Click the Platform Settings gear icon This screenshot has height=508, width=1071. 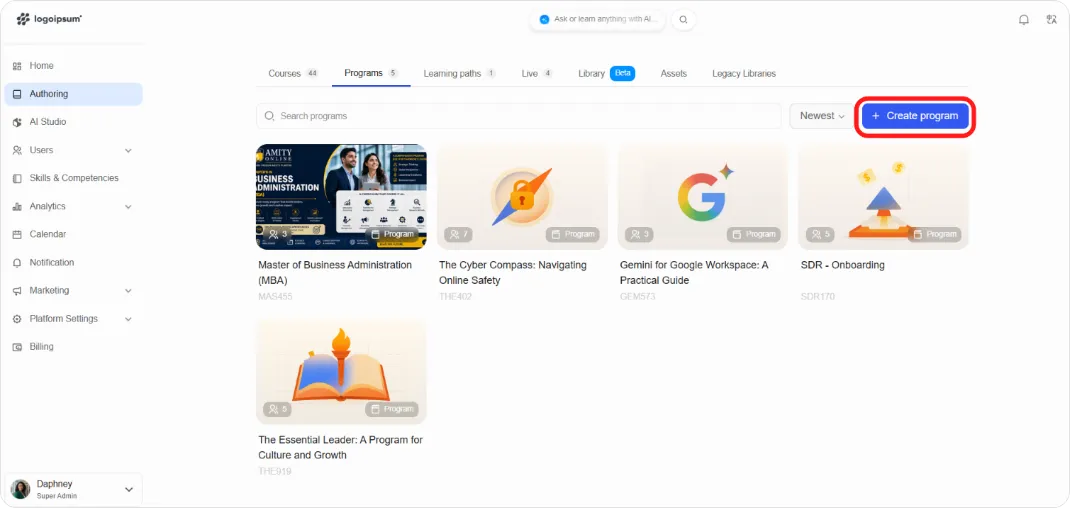pos(17,319)
